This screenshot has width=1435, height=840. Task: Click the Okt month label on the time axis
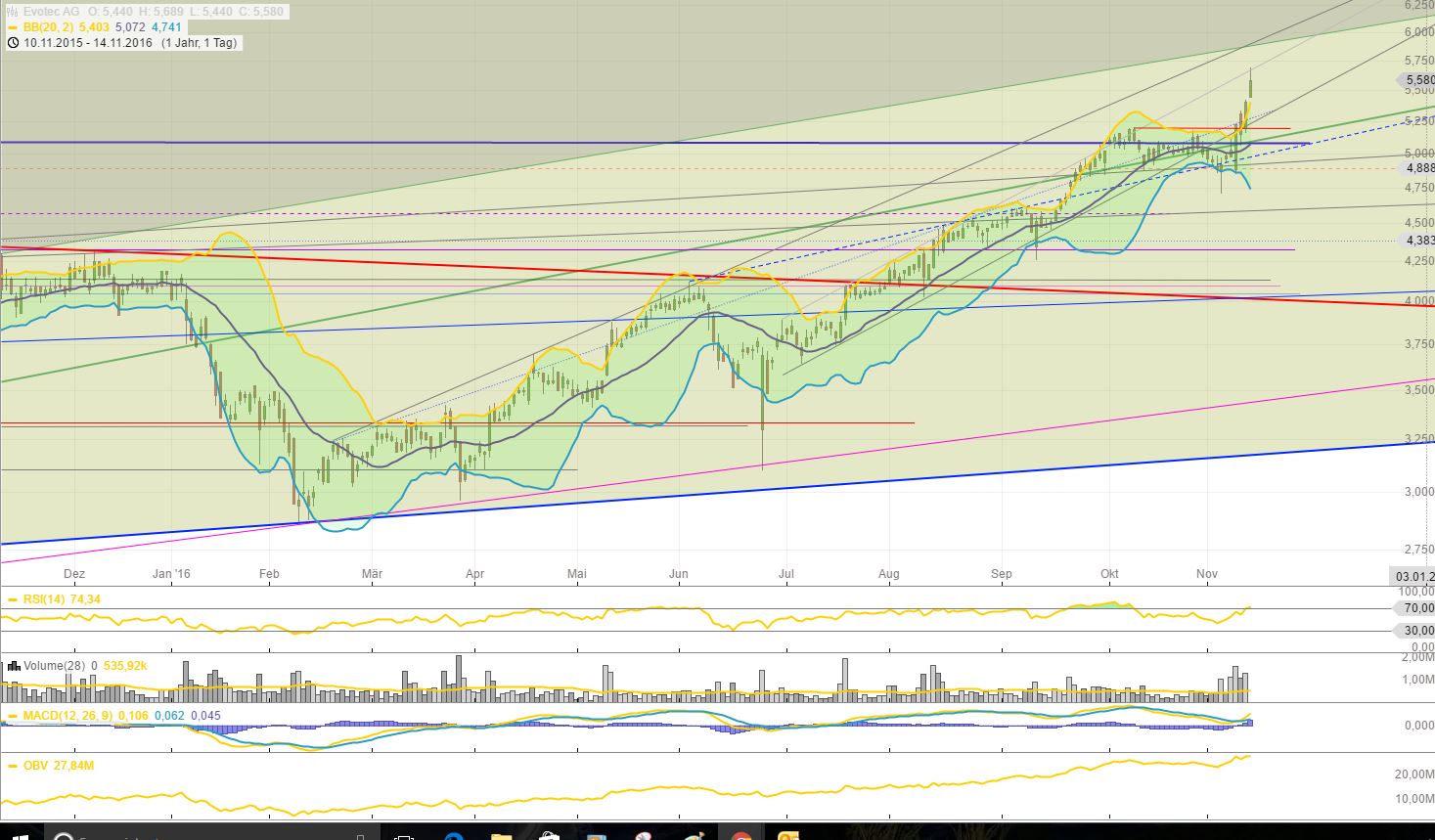click(1108, 574)
